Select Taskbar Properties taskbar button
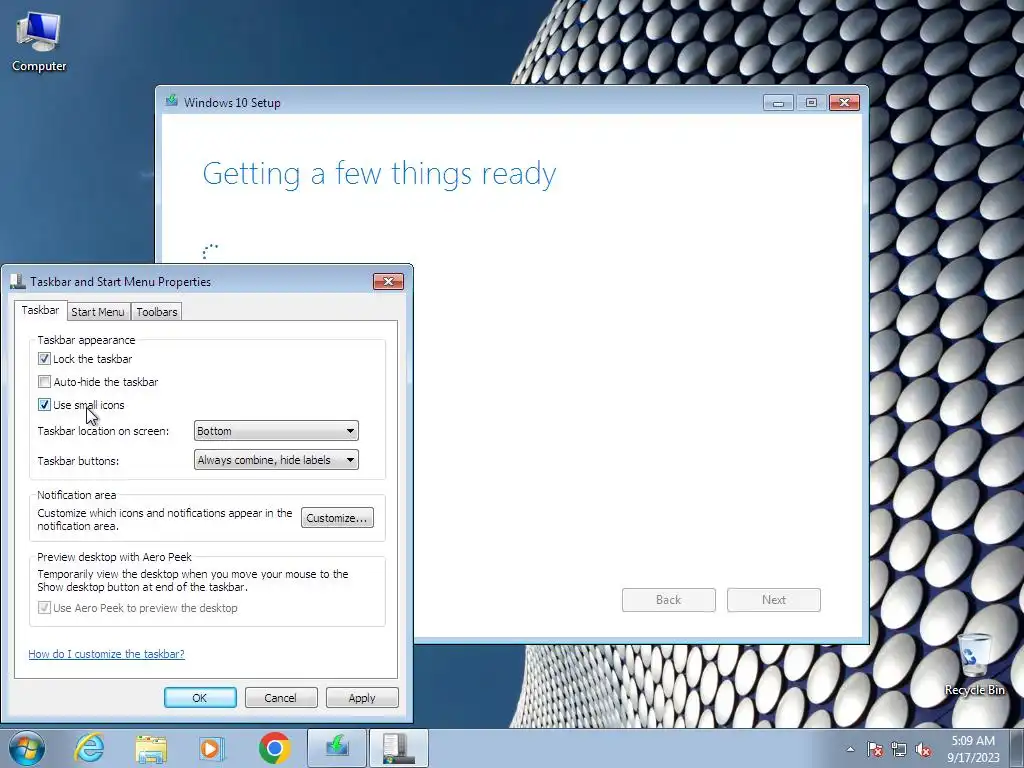The height and width of the screenshot is (768, 1024). (x=399, y=748)
